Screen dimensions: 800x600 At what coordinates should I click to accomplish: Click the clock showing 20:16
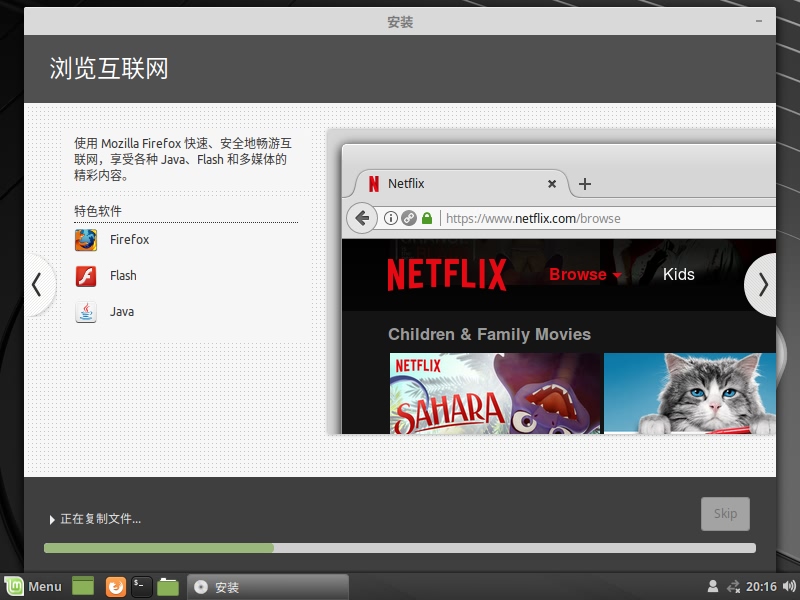761,587
